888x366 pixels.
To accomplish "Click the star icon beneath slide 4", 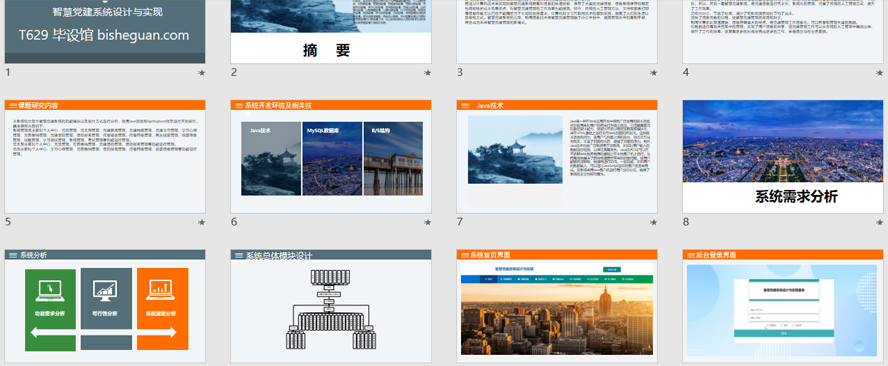I will tap(880, 73).
